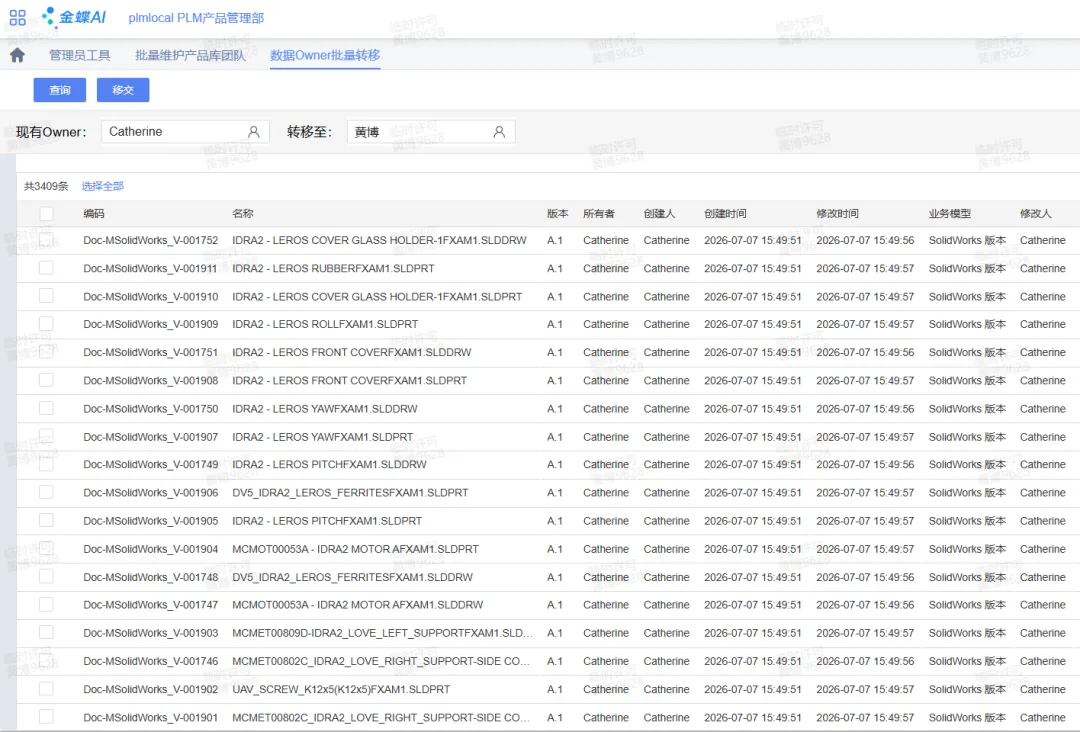1080x732 pixels.
Task: Check row Doc-MSolidWorks_V-001902
Action: (46, 689)
